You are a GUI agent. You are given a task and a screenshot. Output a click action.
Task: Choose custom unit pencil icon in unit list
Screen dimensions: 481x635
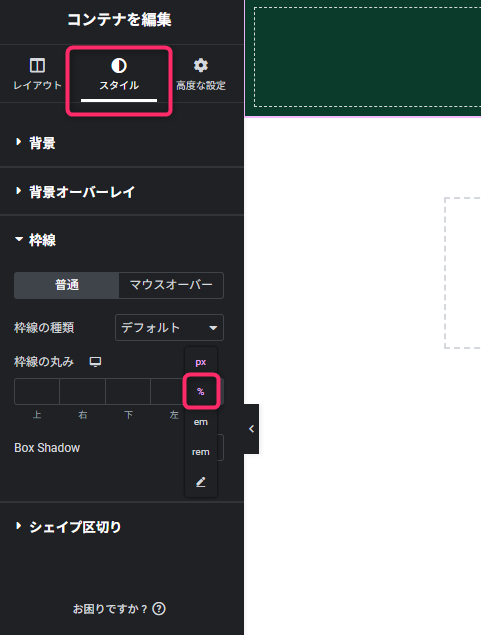tap(201, 482)
